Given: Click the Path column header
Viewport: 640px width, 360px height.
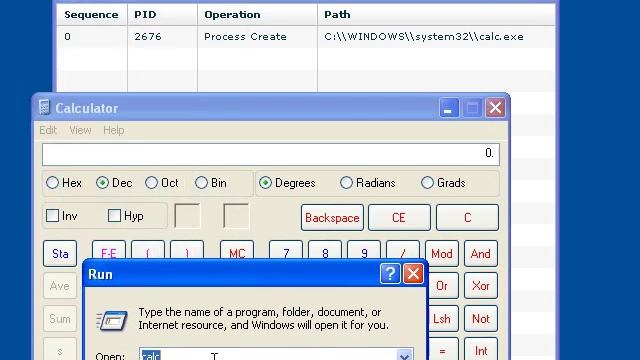Looking at the screenshot, I should click(x=436, y=15).
